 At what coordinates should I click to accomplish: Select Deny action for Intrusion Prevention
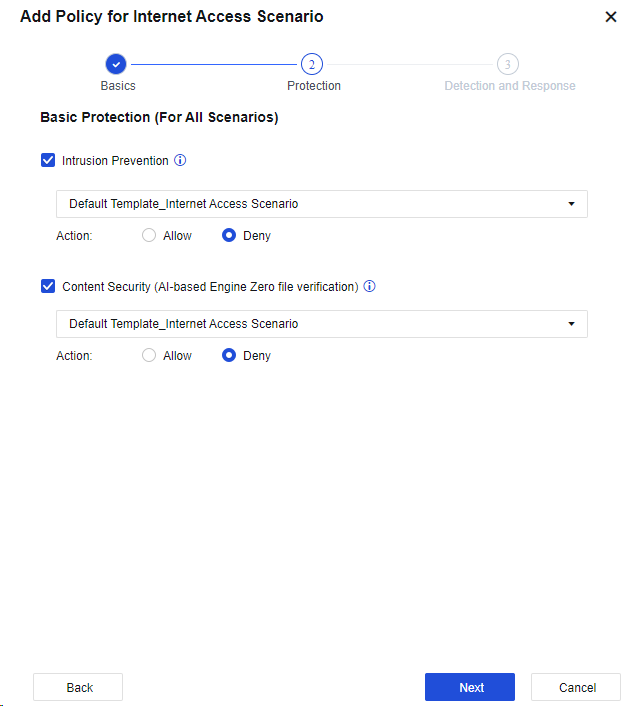[229, 236]
